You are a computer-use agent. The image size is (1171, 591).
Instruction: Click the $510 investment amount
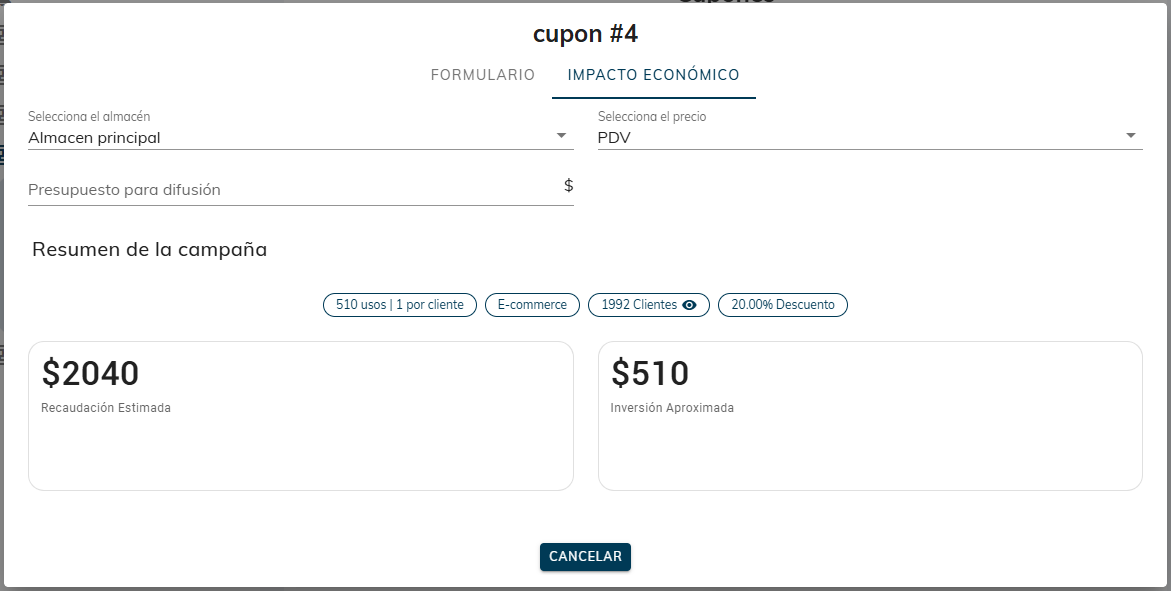click(650, 374)
